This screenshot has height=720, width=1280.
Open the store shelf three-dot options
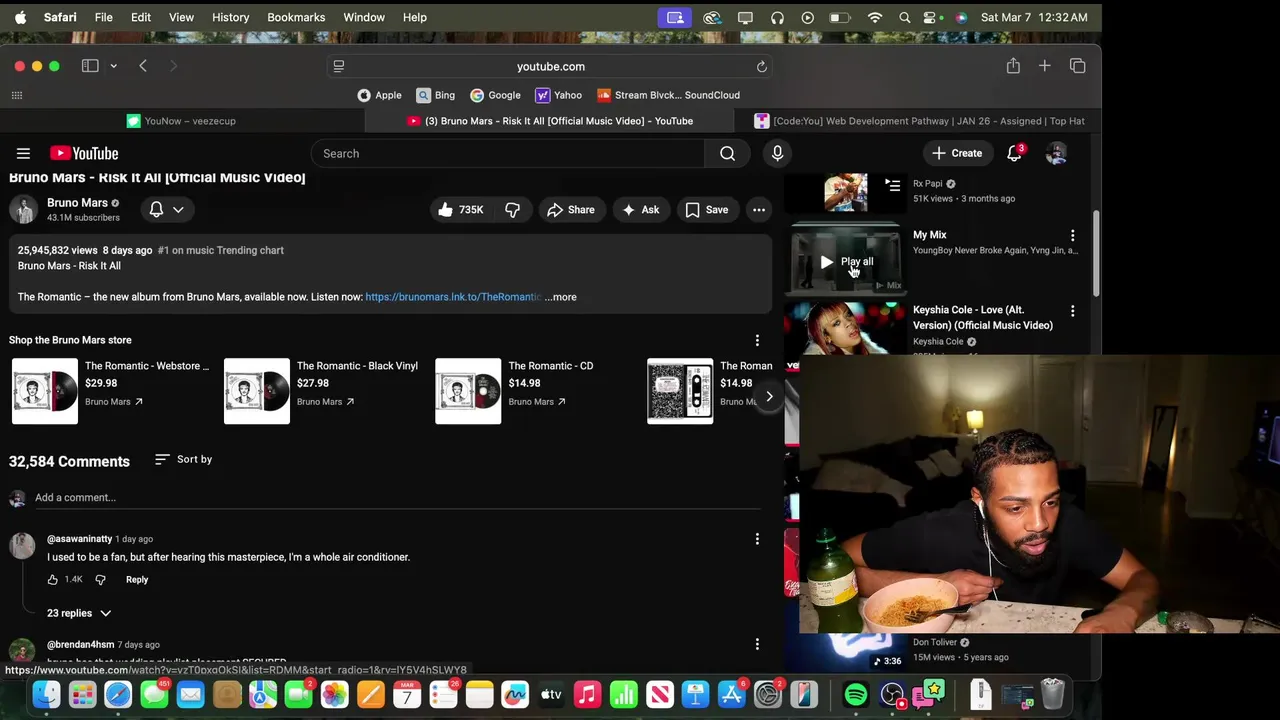click(x=757, y=340)
